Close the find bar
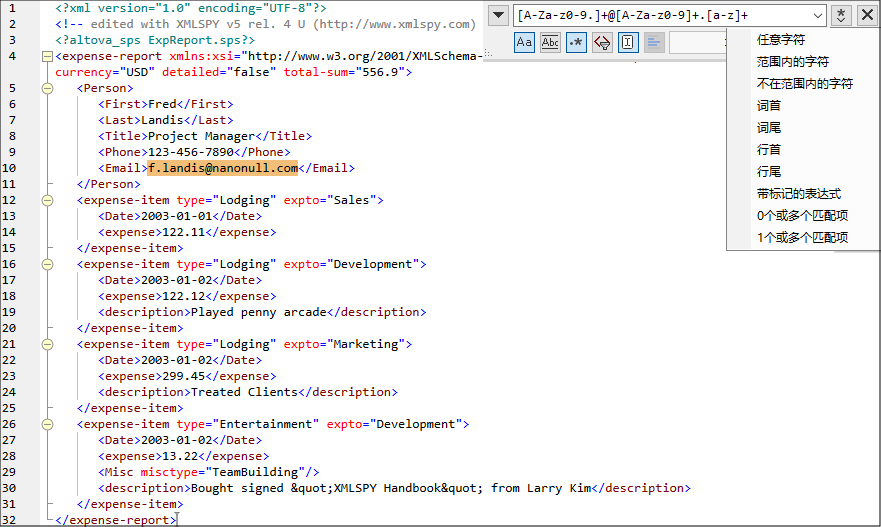The image size is (881, 527). click(866, 16)
